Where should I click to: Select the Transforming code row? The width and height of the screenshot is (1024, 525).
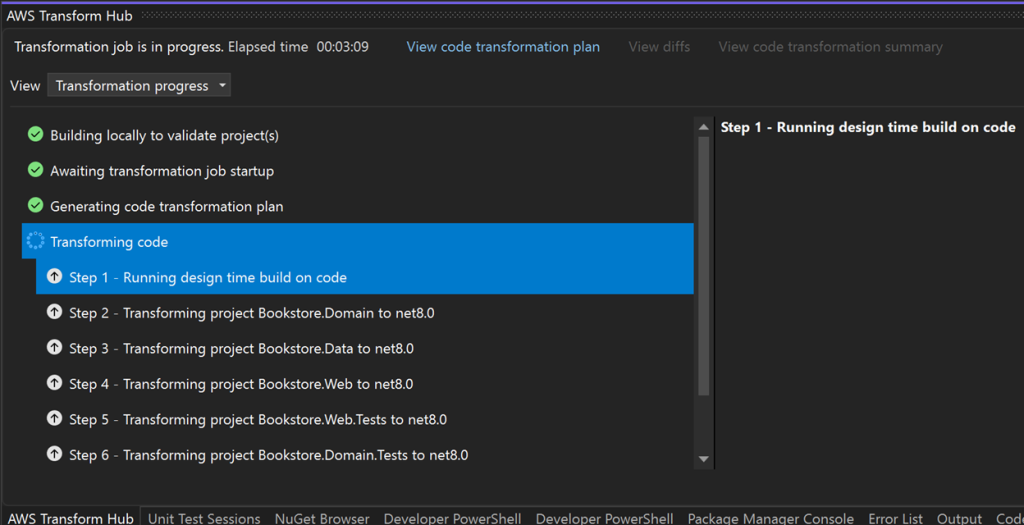358,242
